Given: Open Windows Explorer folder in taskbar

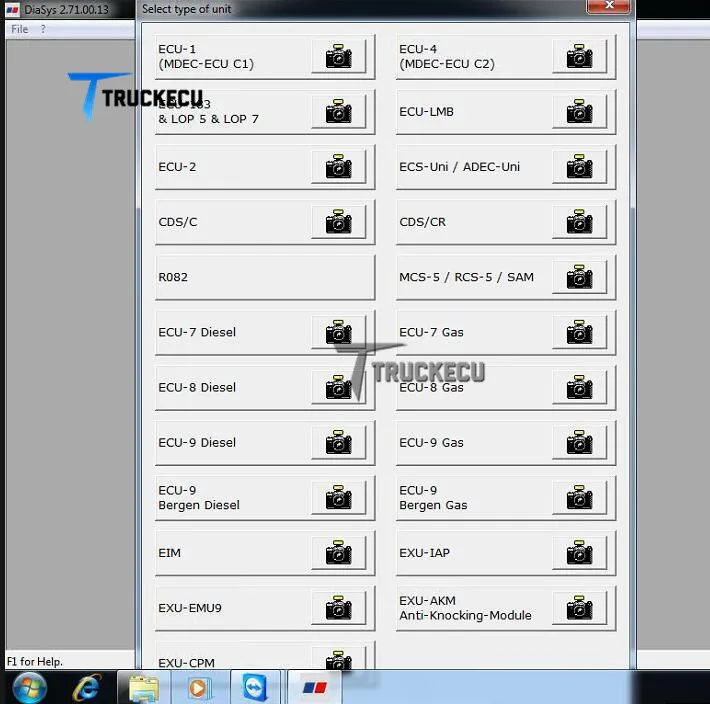Looking at the screenshot, I should coord(144,688).
